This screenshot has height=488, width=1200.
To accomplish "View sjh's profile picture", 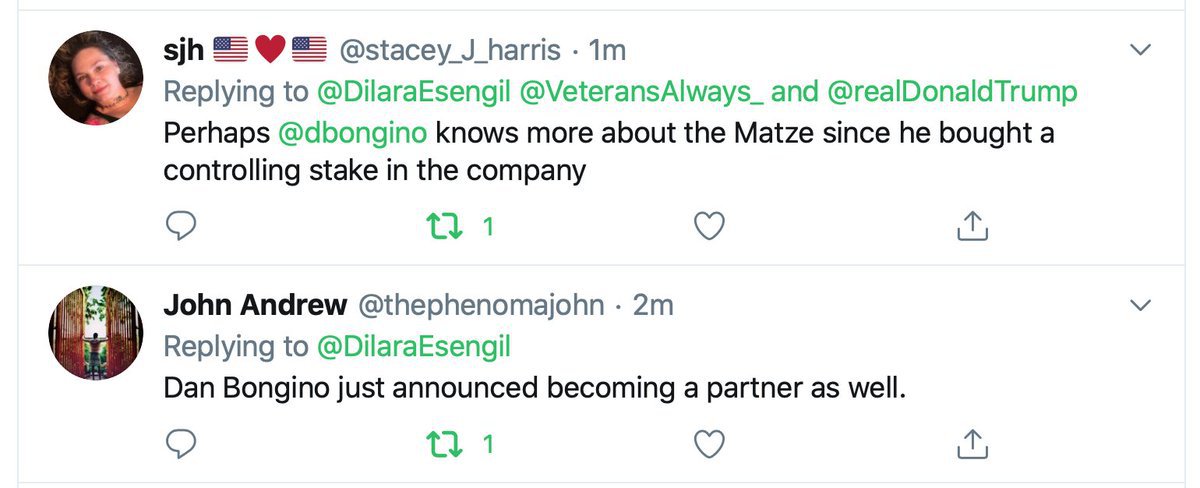I will 97,77.
